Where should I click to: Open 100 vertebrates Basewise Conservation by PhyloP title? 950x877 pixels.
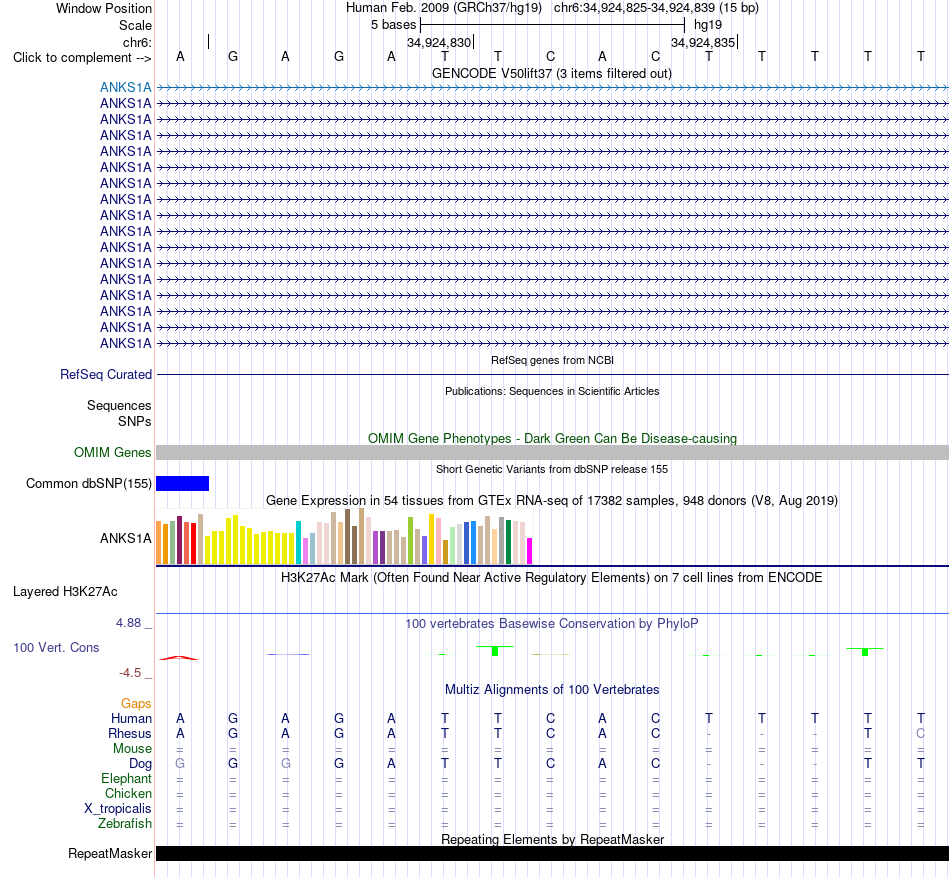[x=552, y=623]
